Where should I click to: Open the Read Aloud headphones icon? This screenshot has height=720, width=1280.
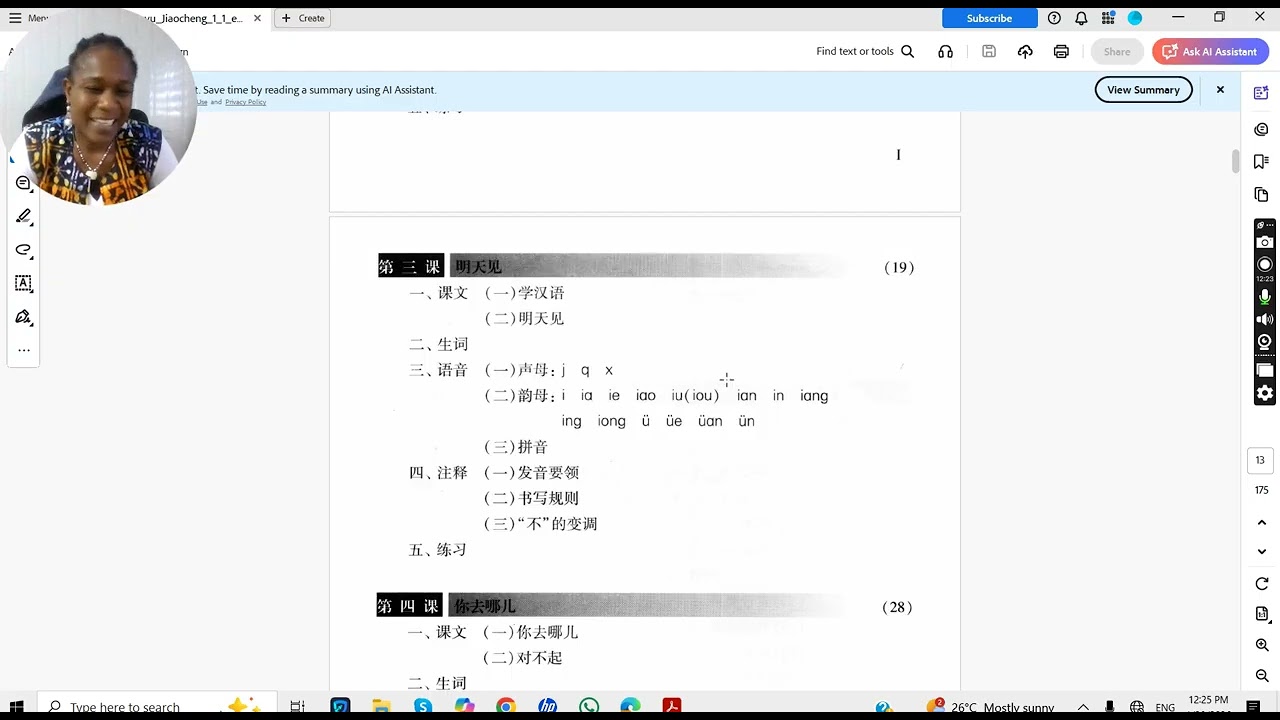[945, 51]
